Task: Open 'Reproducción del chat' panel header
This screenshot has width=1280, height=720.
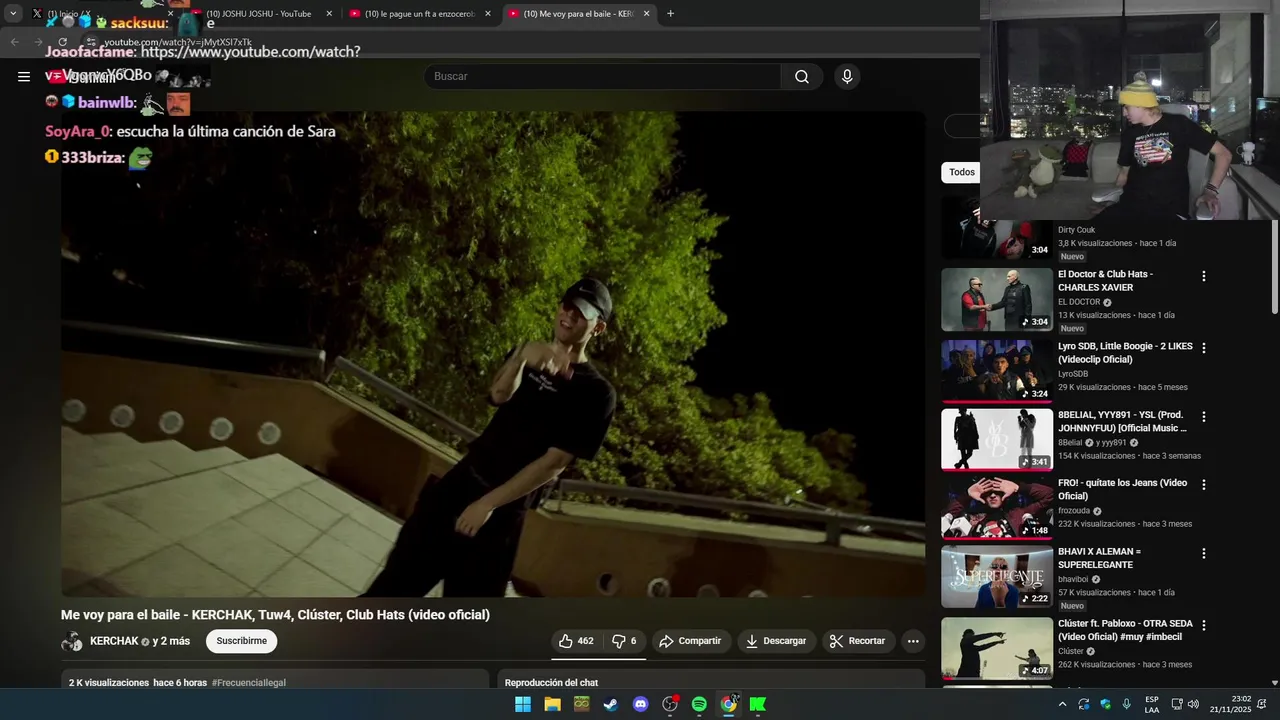Action: tap(551, 683)
